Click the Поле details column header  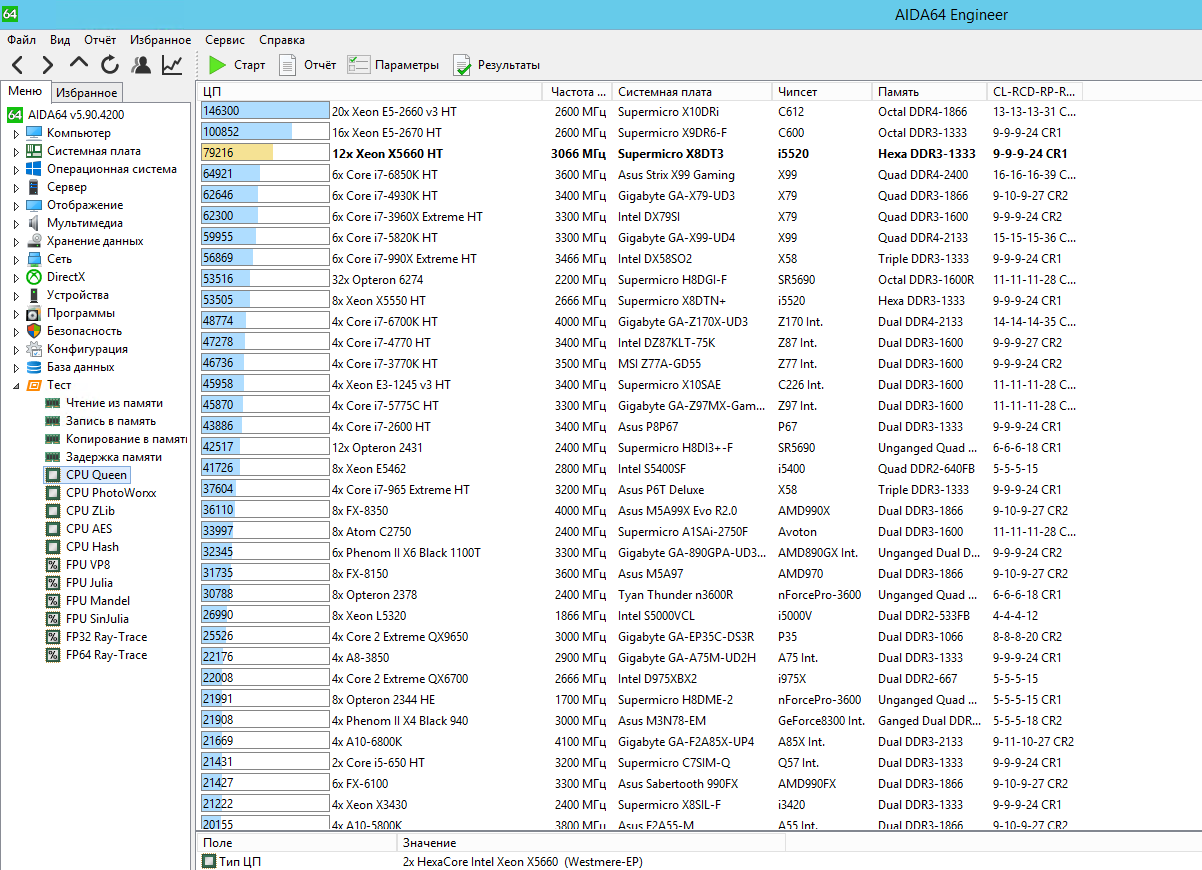pos(297,843)
